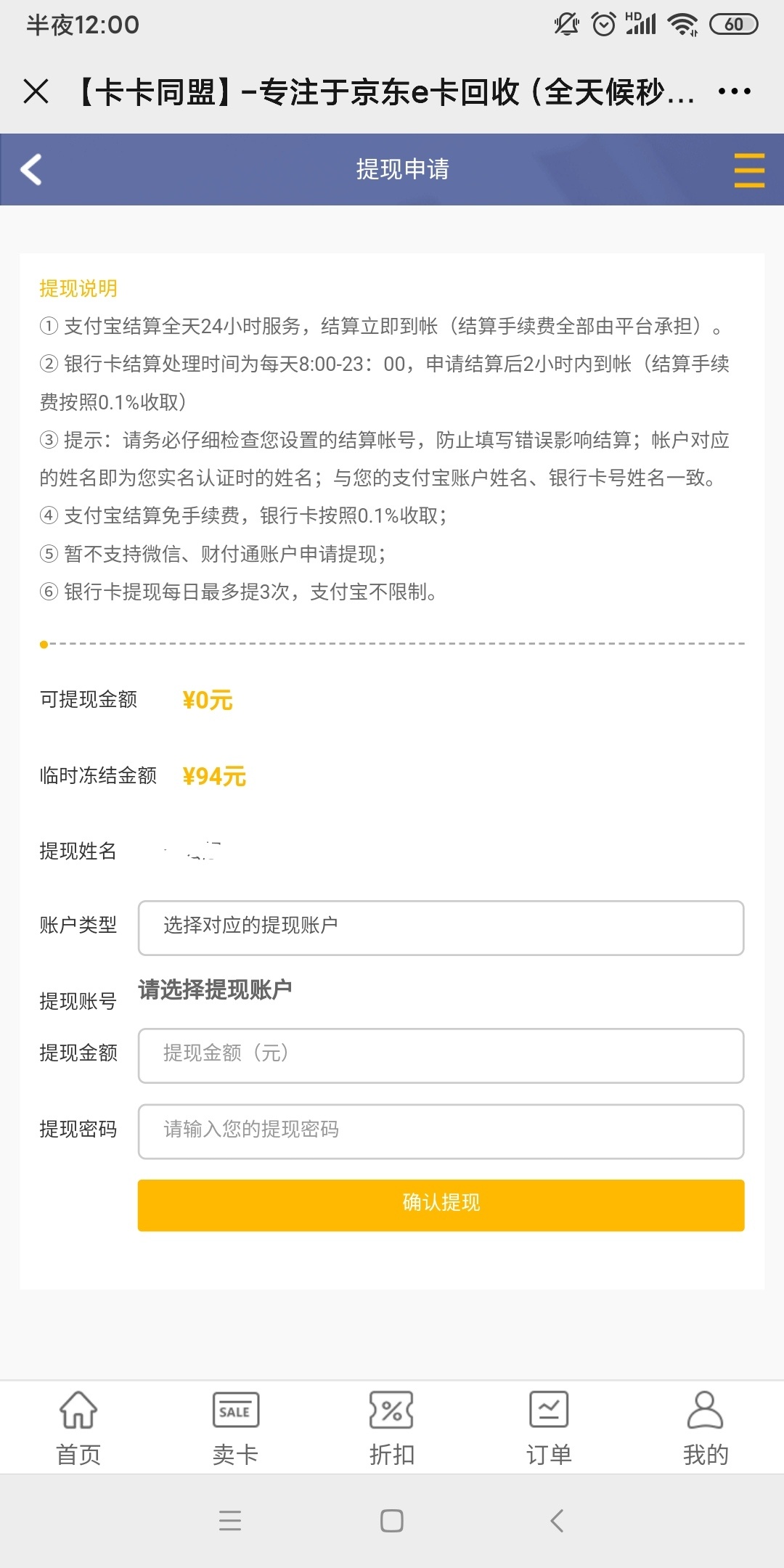Tap the white back arrow in header
The width and height of the screenshot is (784, 1568).
[31, 170]
